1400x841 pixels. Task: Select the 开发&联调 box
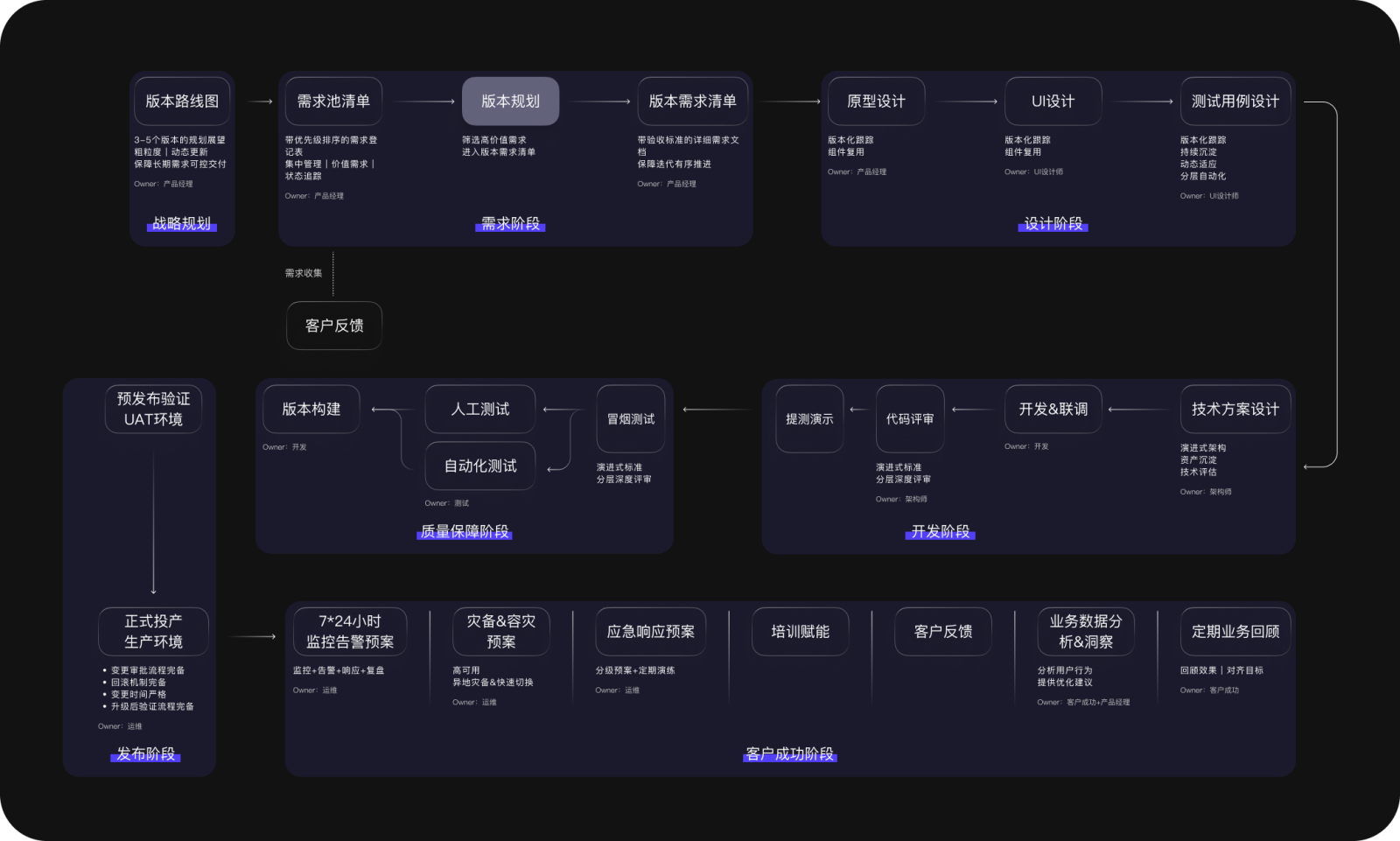pyautogui.click(x=1053, y=410)
